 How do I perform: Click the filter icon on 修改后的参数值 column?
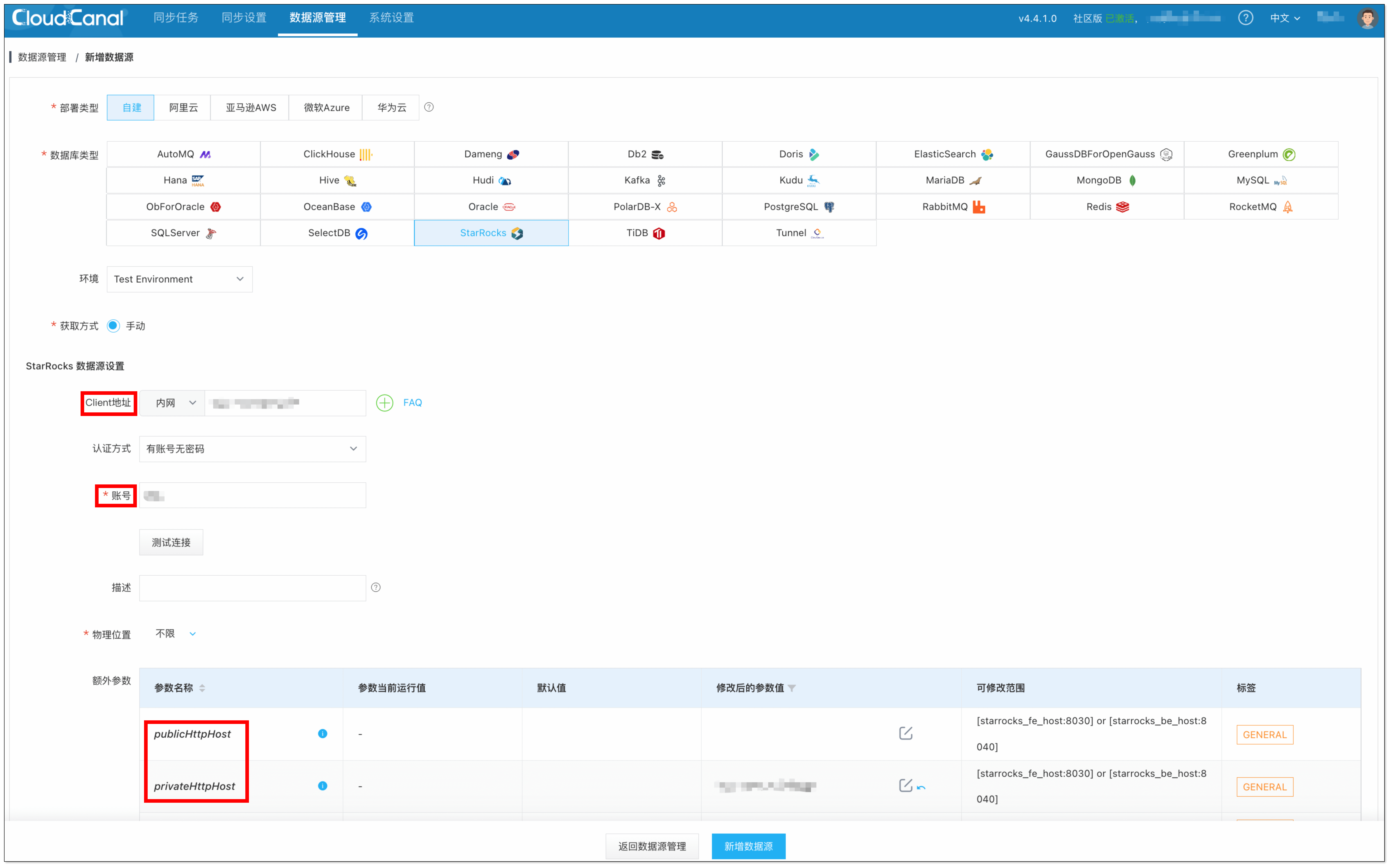click(x=792, y=688)
